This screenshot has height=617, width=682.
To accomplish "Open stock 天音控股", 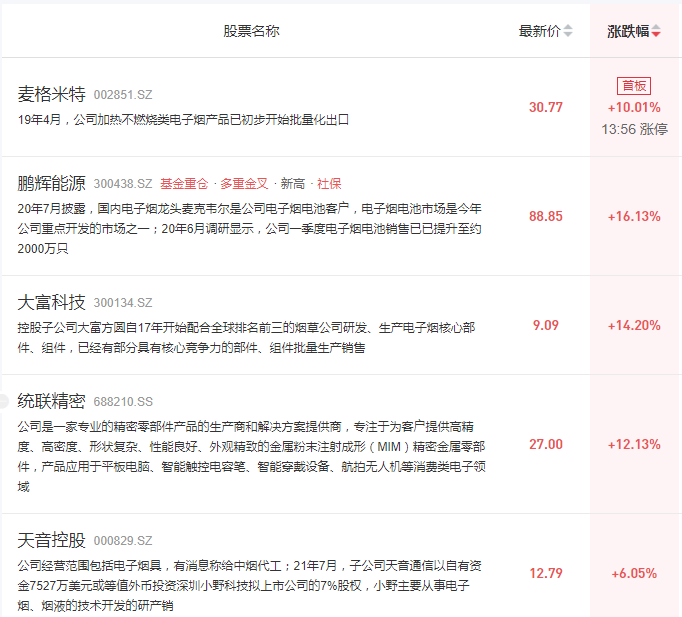I will [51, 540].
